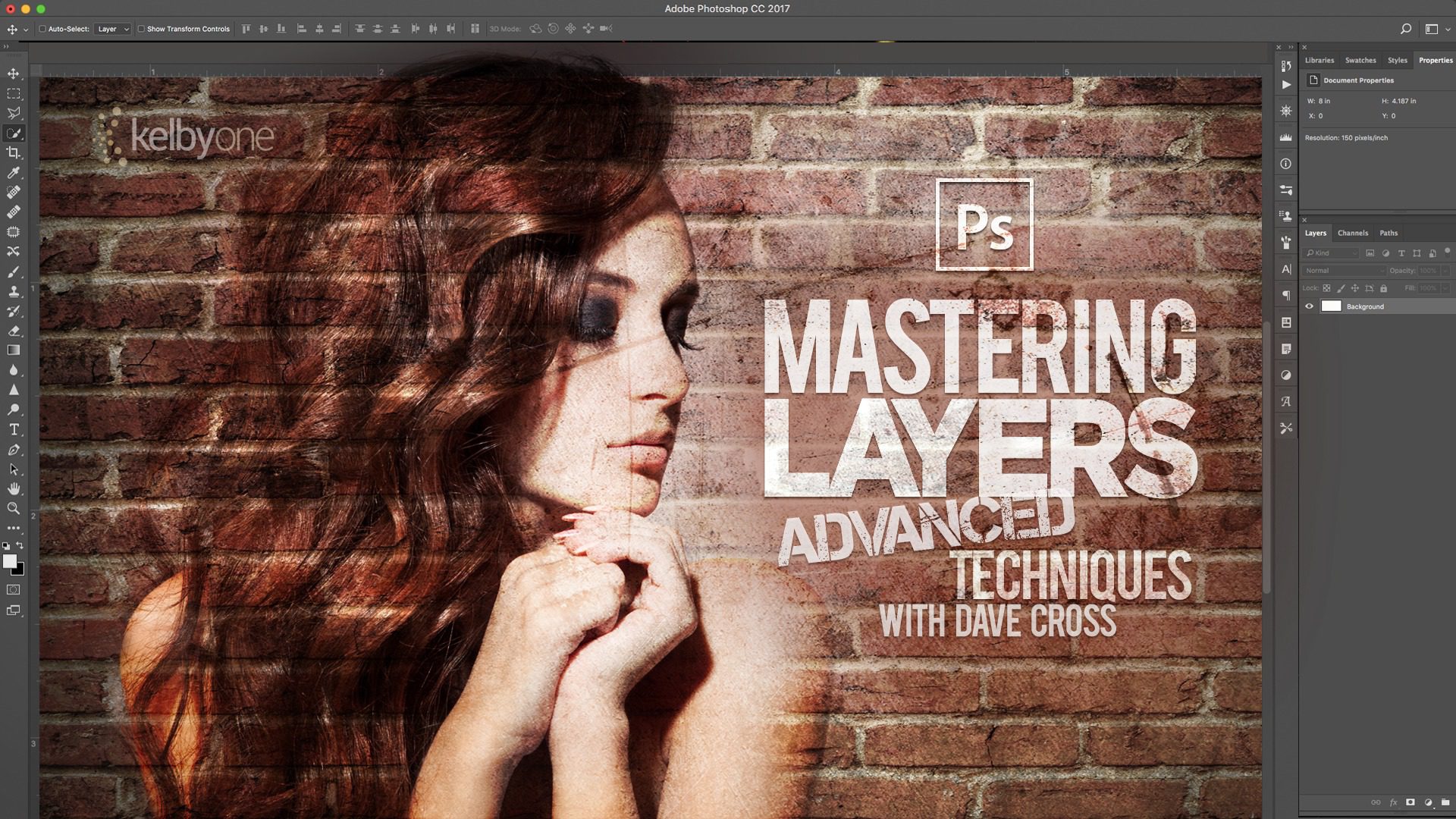1456x819 pixels.
Task: Toggle lock transparent pixels
Action: click(1326, 288)
